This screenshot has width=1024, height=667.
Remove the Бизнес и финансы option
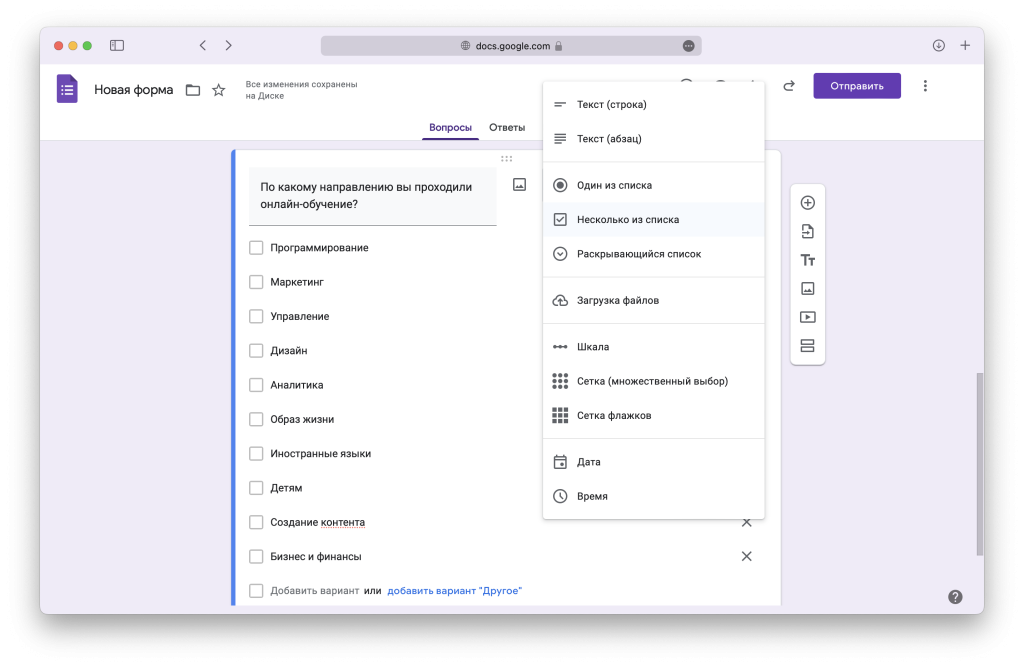[746, 557]
